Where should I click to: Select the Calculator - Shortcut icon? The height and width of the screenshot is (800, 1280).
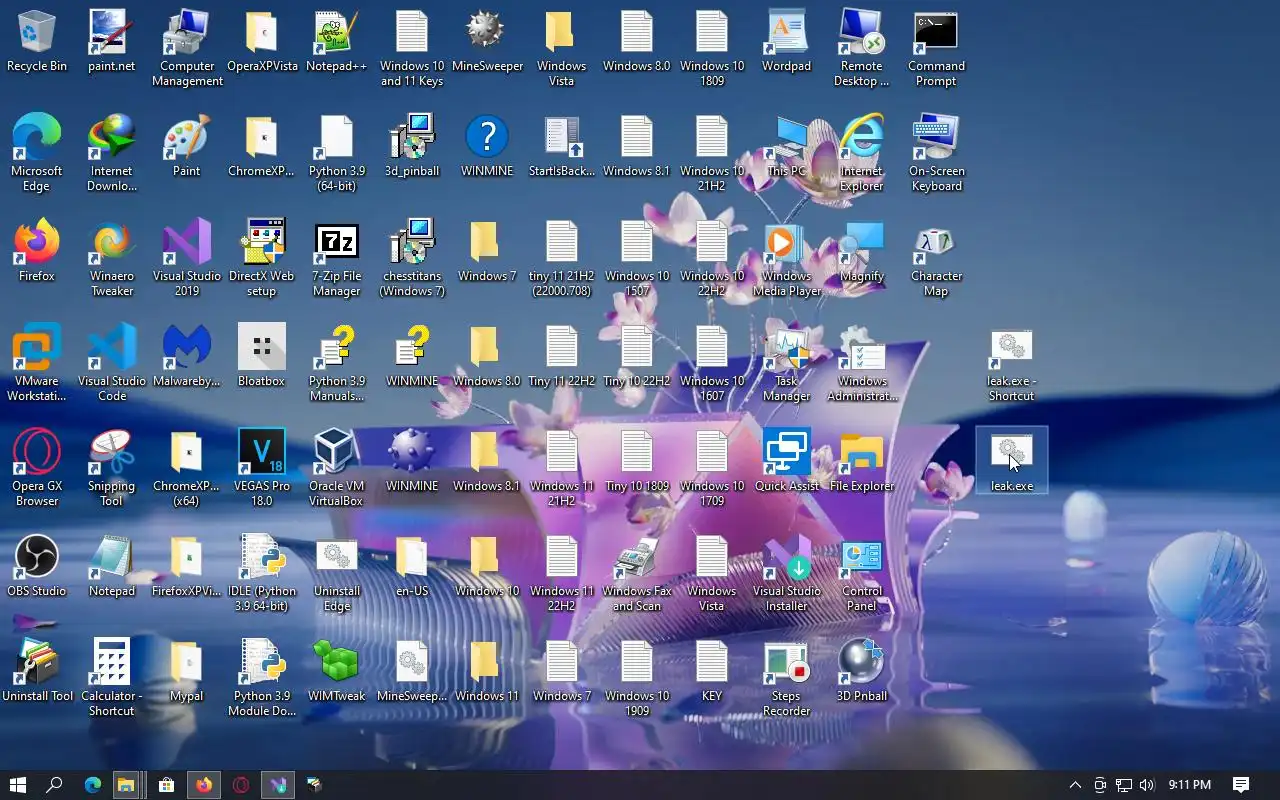point(112,679)
